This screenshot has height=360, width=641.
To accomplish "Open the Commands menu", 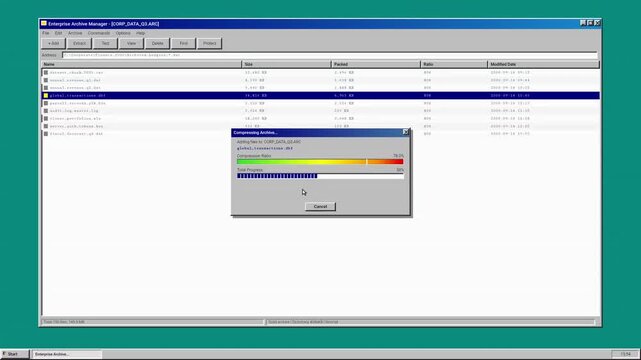I will pos(99,33).
